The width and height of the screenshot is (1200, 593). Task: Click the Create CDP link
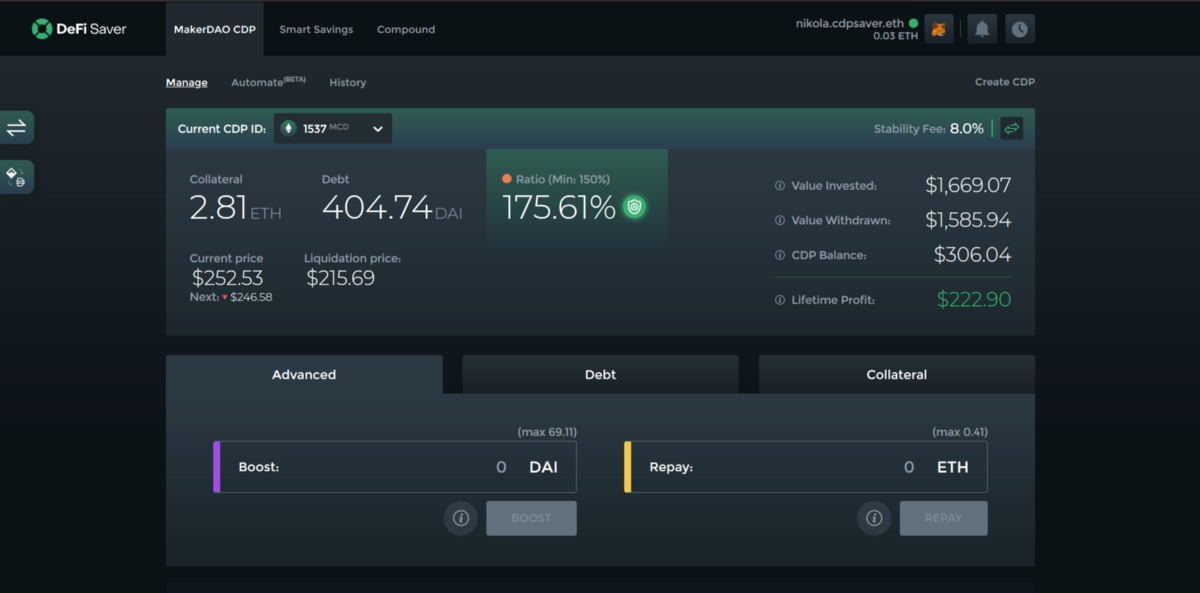tap(1005, 82)
